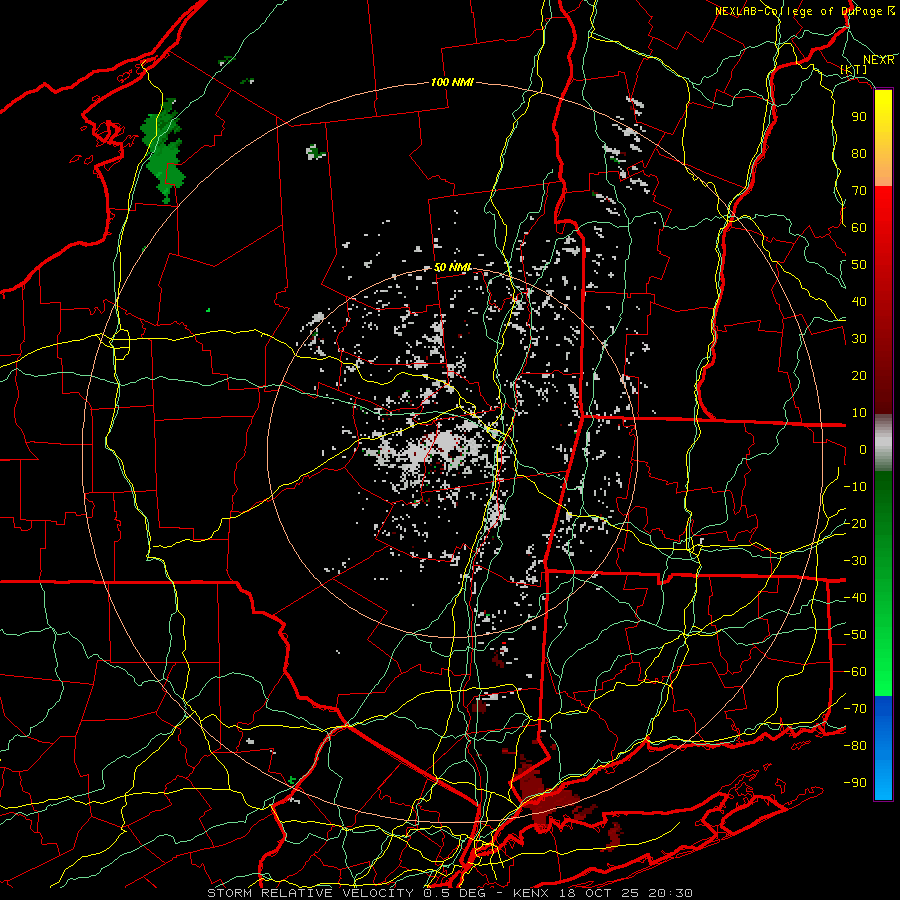The width and height of the screenshot is (900, 900).
Task: Click the -20 value on velocity scale
Action: click(855, 524)
